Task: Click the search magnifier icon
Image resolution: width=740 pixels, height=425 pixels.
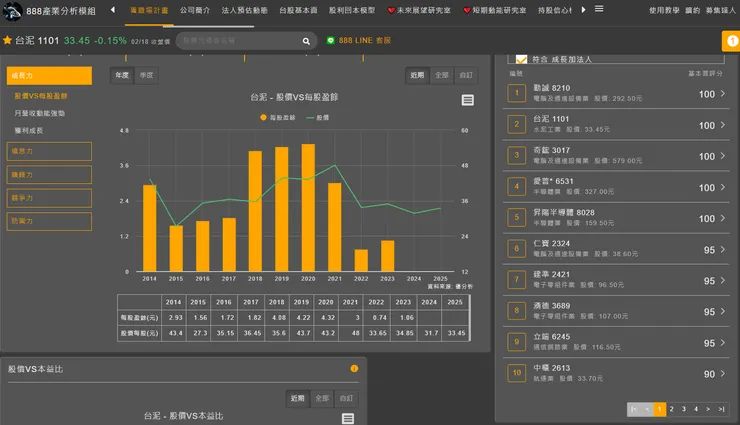Action: [x=306, y=41]
